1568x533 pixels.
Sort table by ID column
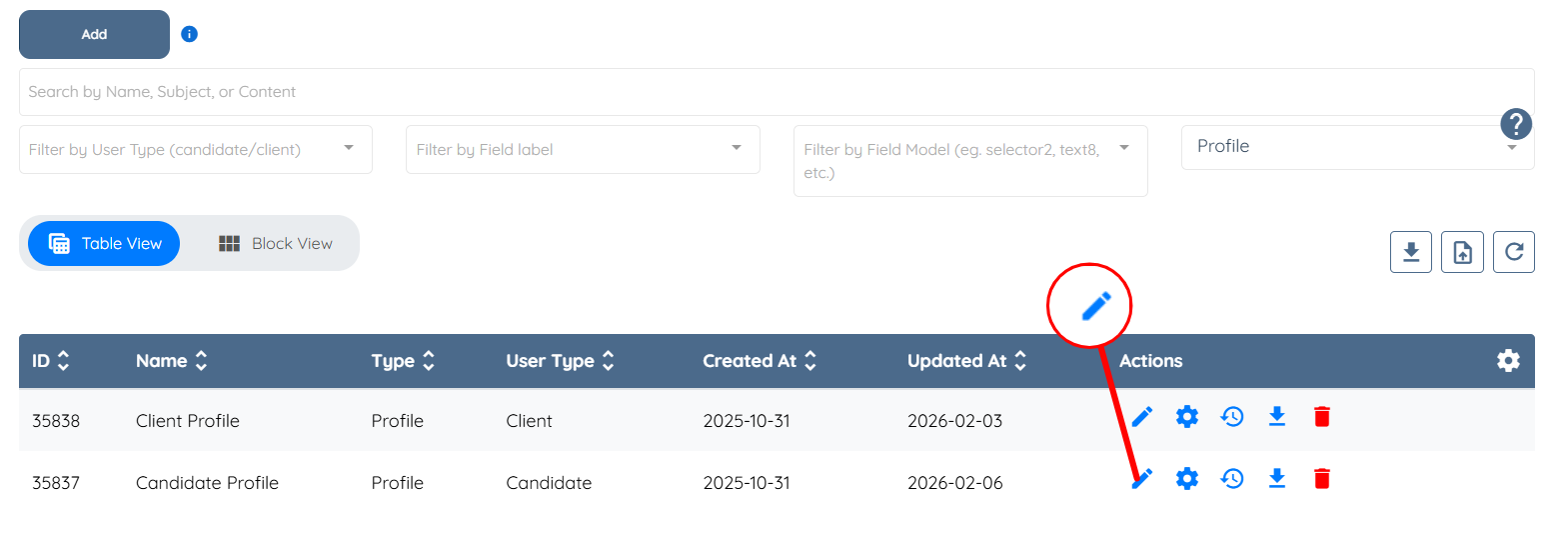(50, 361)
